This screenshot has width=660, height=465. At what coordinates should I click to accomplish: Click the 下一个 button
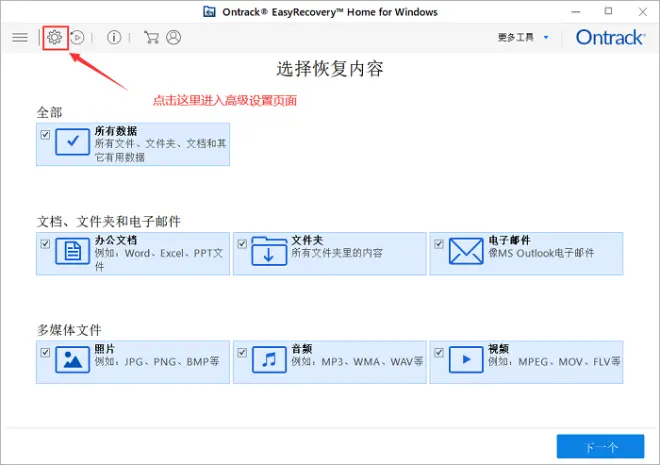click(600, 446)
